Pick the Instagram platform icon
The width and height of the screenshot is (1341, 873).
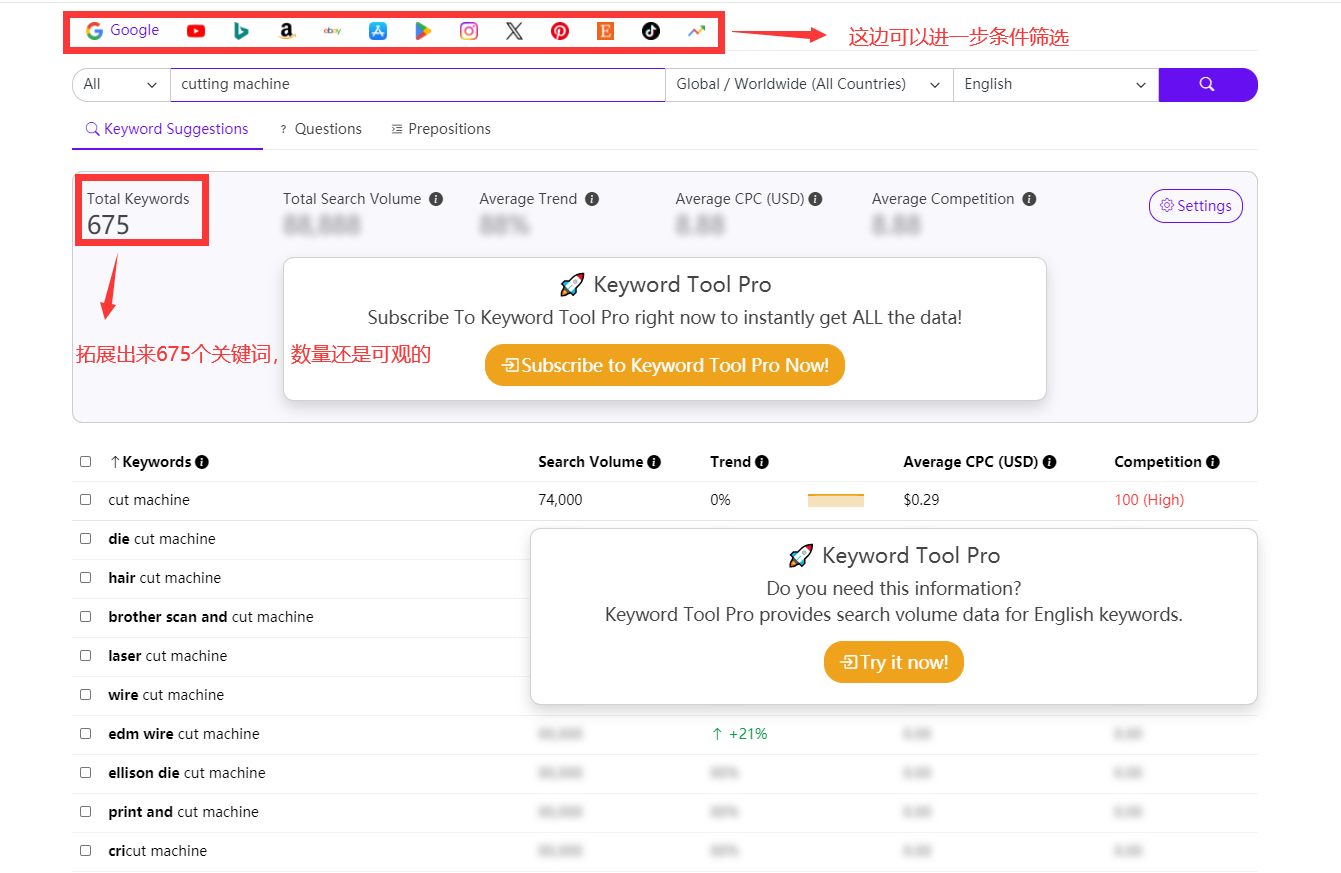[469, 31]
